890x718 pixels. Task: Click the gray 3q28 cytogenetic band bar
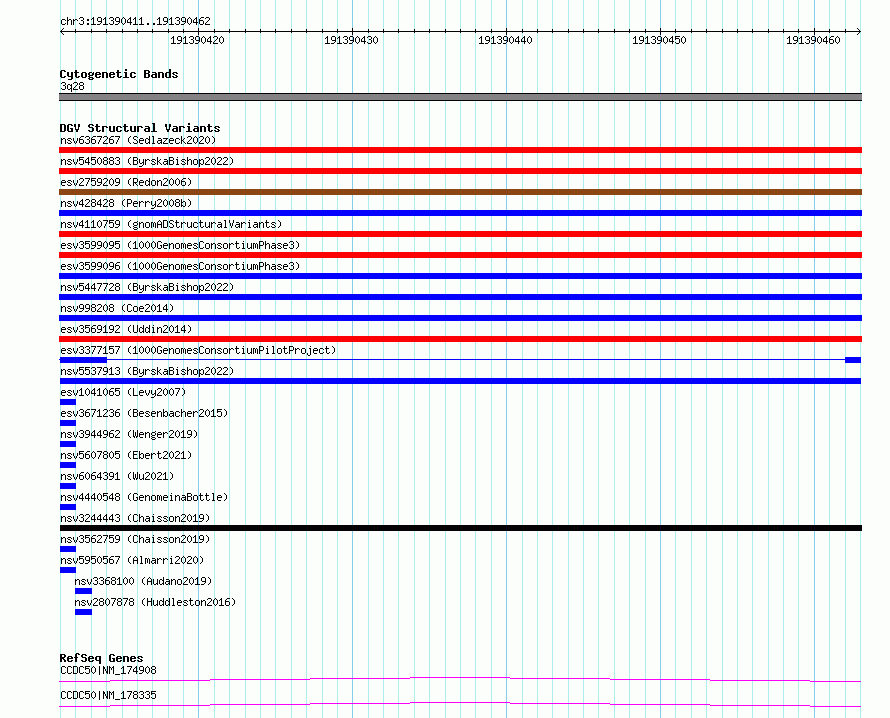[460, 97]
